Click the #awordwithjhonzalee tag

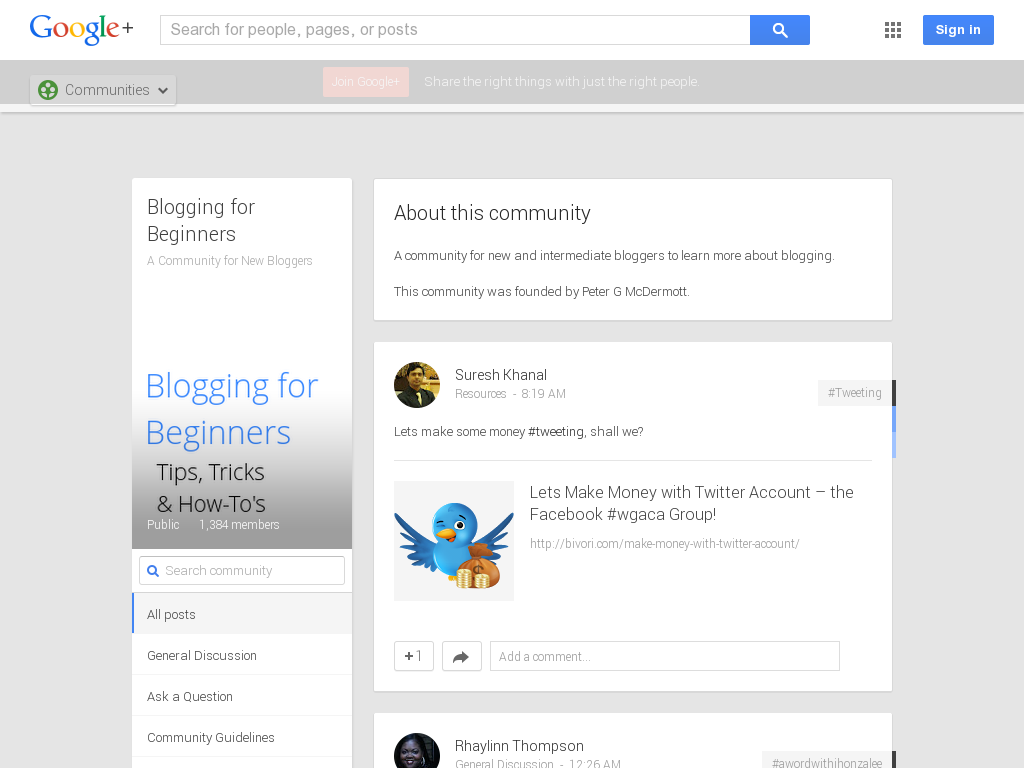(x=827, y=762)
